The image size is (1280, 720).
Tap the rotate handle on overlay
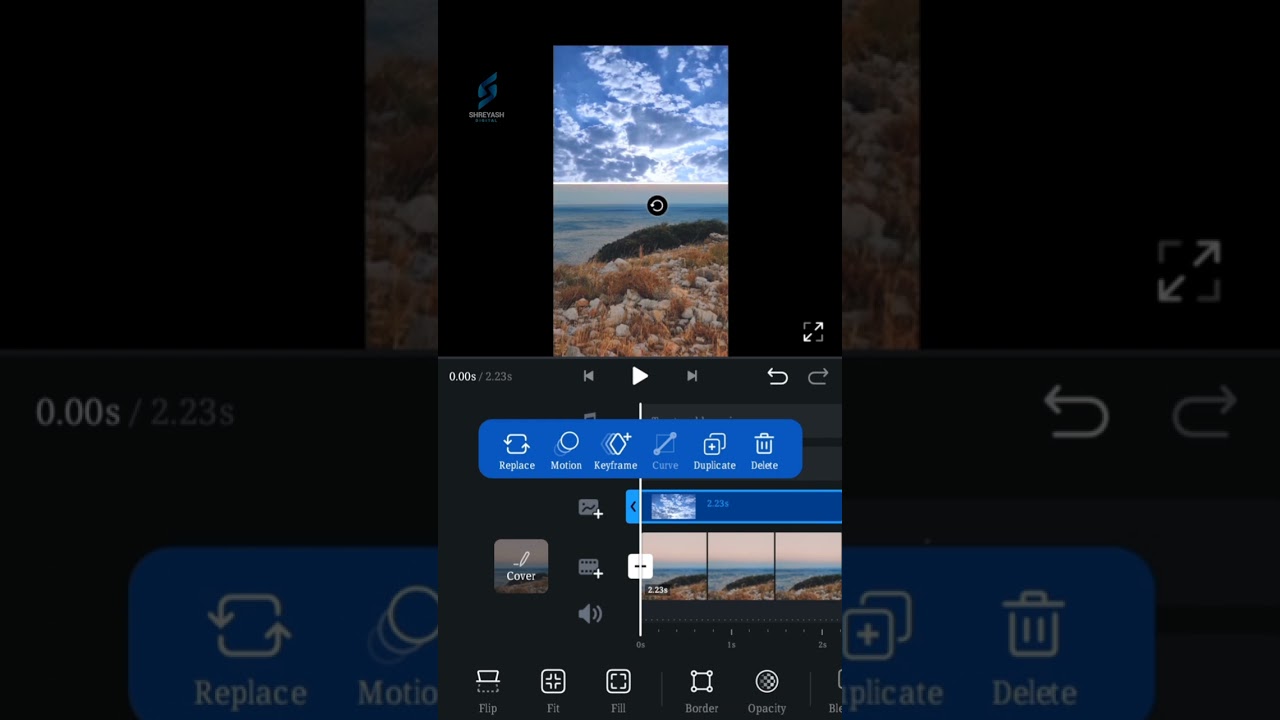[657, 206]
